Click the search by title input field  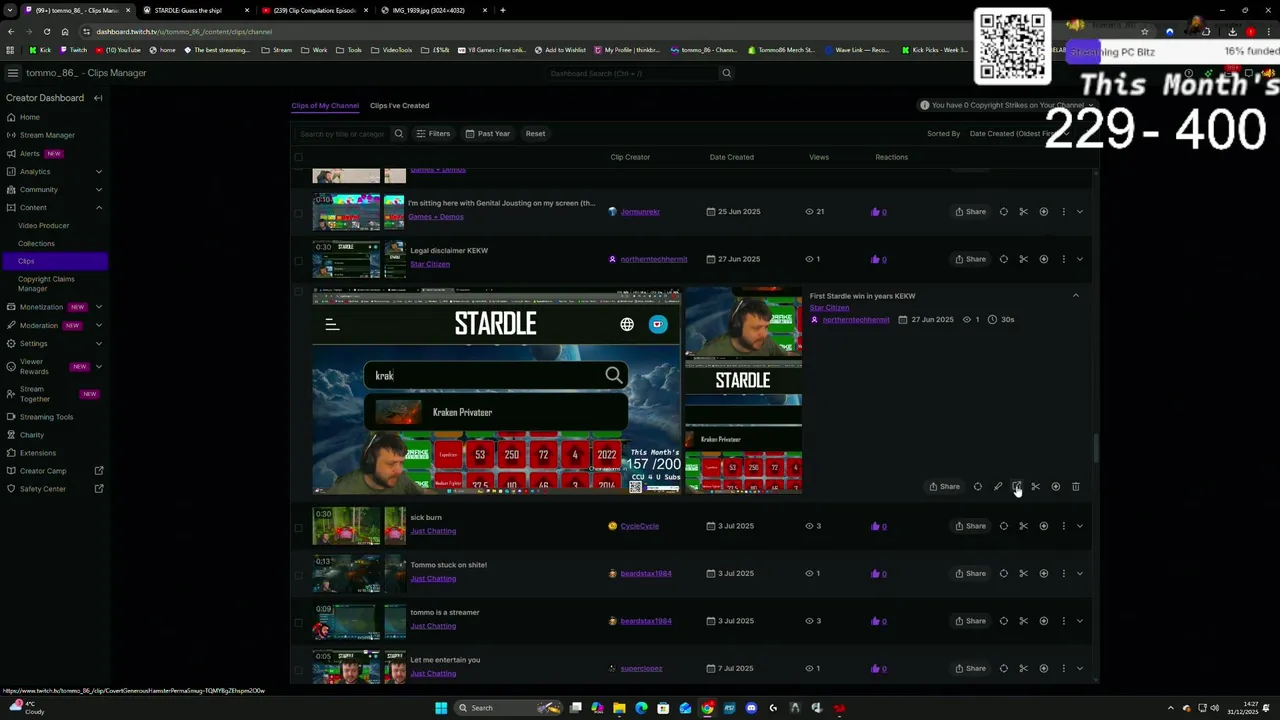(x=342, y=133)
